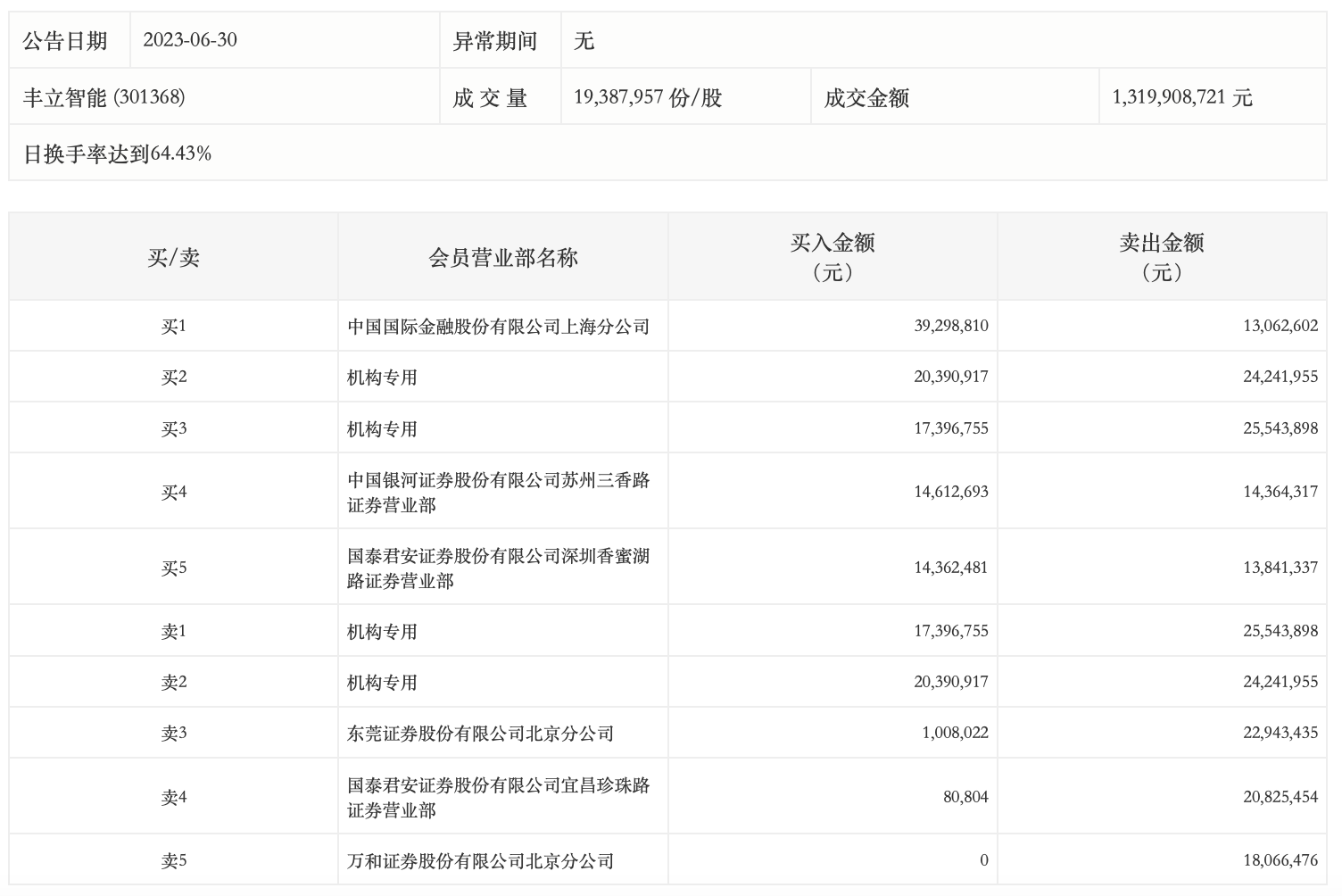The width and height of the screenshot is (1342, 896).
Task: Click 机构专用 in the 买3 row
Action: [x=383, y=429]
